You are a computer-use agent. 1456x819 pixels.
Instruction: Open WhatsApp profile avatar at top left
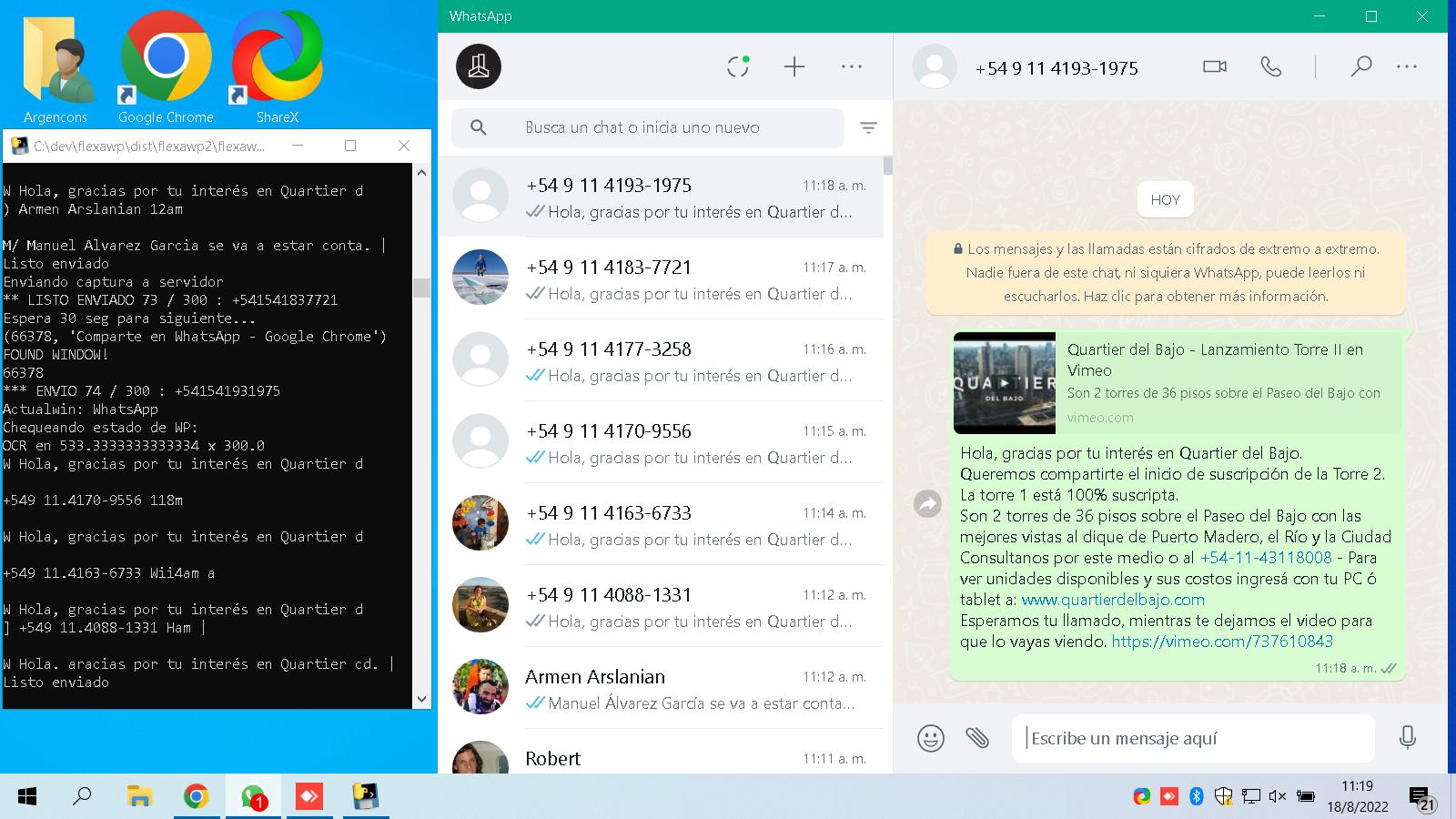[479, 66]
